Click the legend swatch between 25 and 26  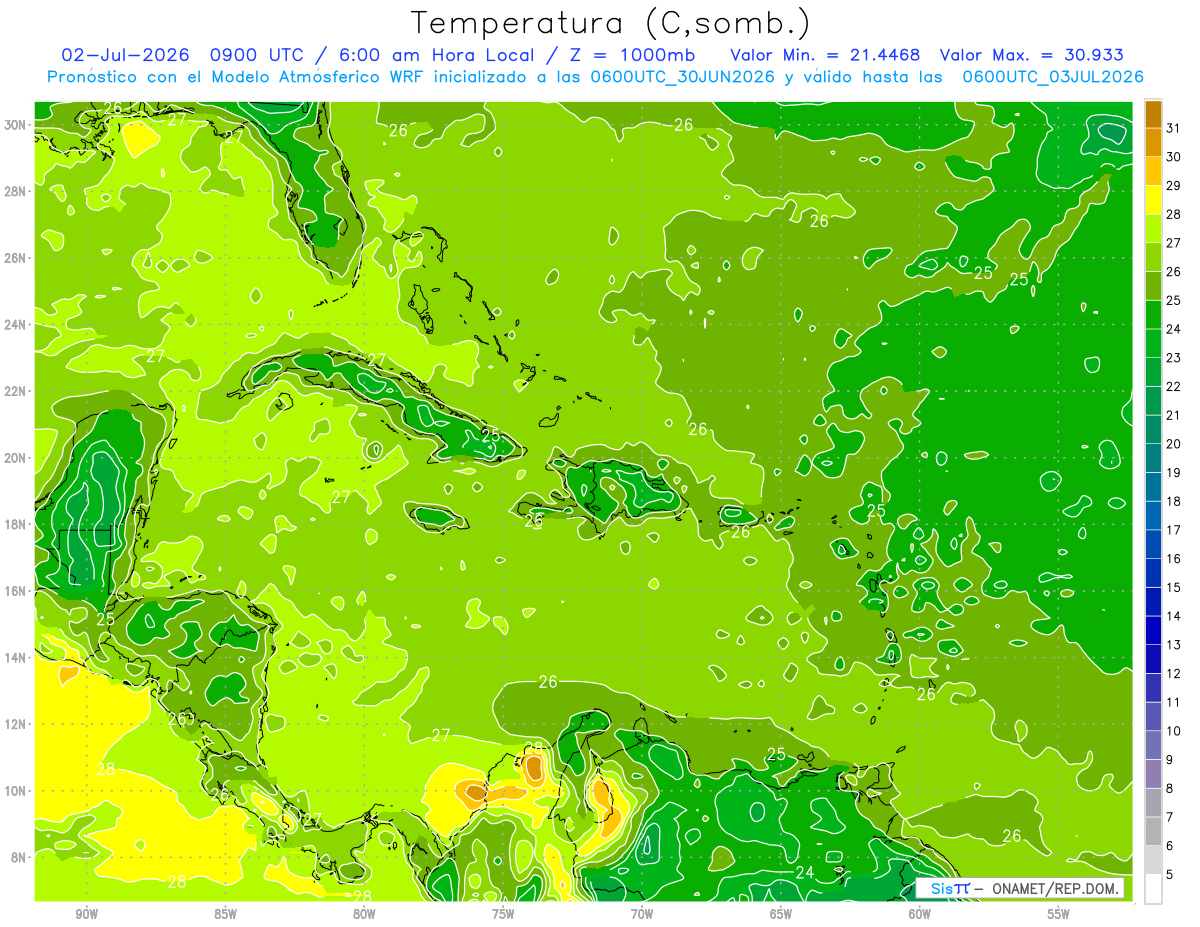pos(1153,285)
